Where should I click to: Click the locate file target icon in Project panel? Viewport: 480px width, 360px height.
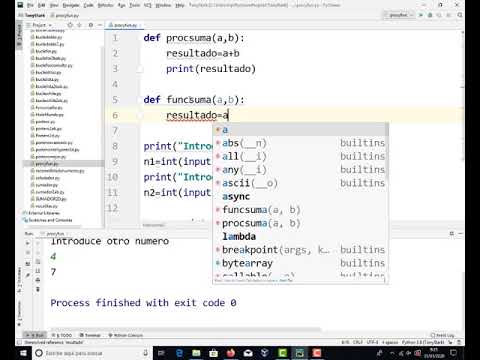pyautogui.click(x=70, y=25)
